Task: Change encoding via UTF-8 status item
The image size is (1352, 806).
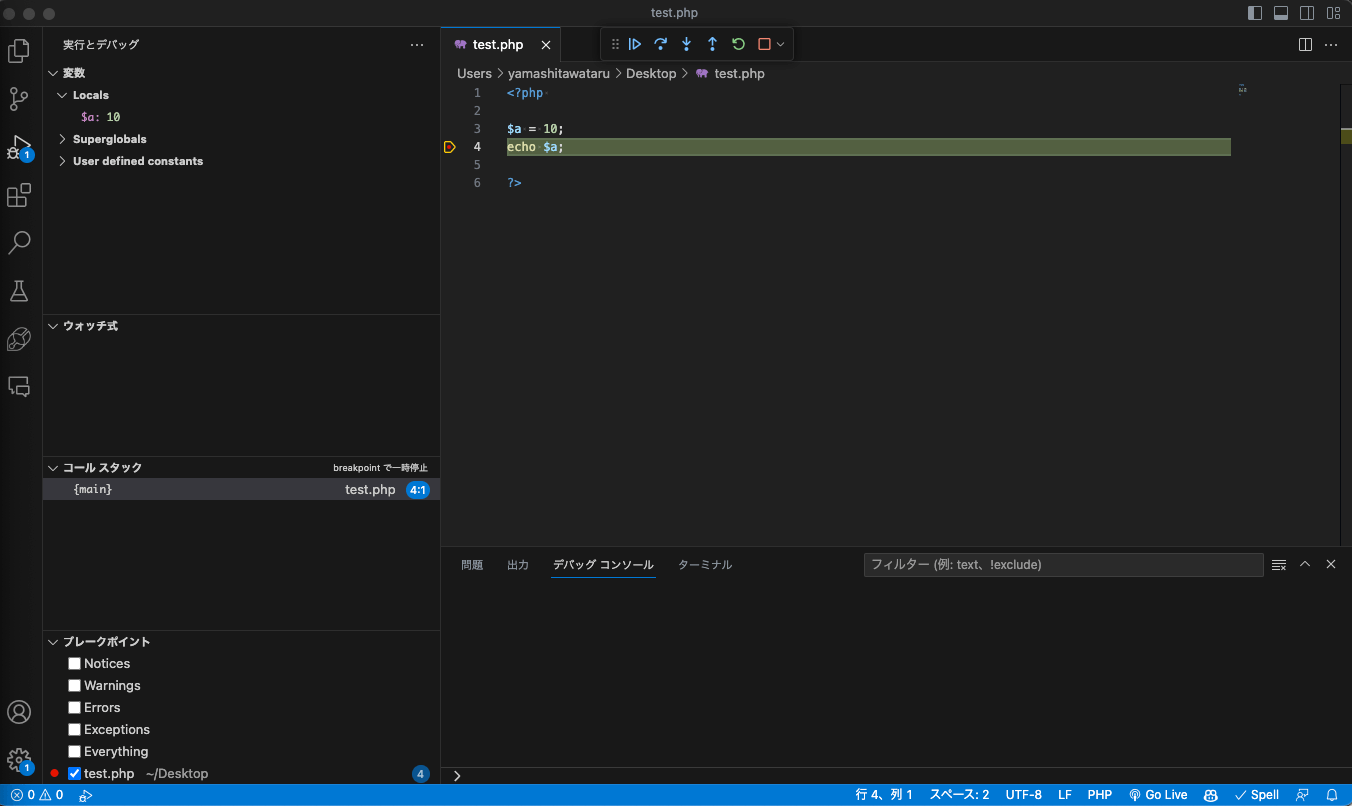Action: tap(1024, 795)
